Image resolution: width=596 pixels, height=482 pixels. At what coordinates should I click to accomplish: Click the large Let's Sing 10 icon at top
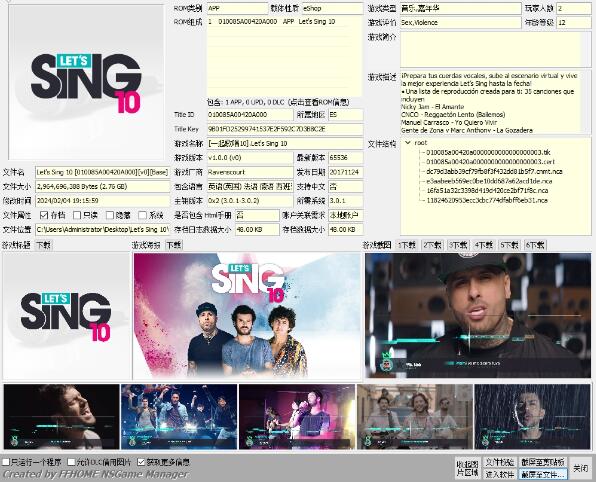click(86, 82)
